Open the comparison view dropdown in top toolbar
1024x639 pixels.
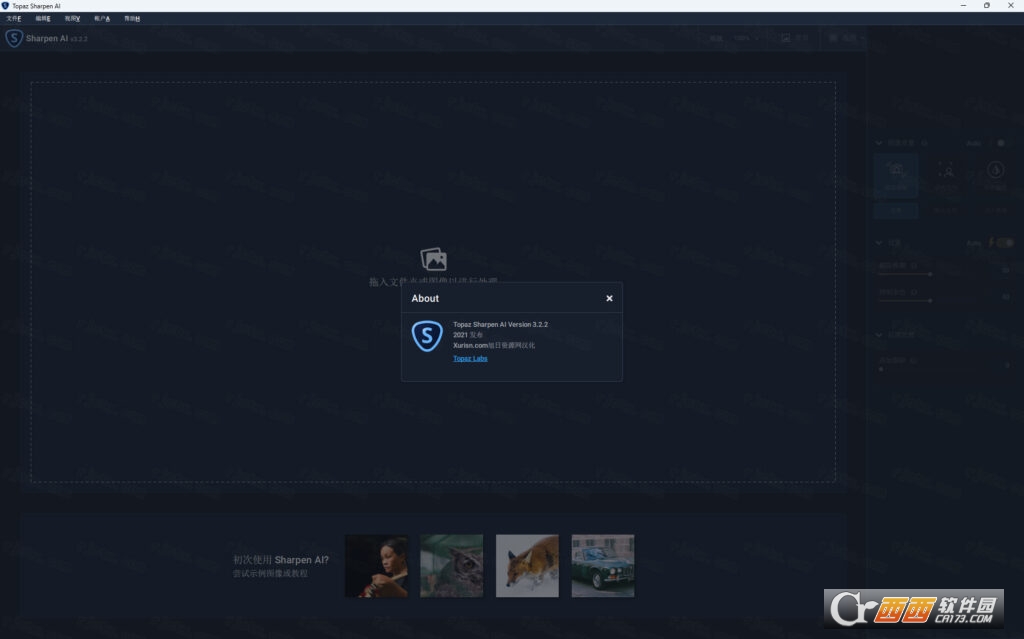(848, 39)
